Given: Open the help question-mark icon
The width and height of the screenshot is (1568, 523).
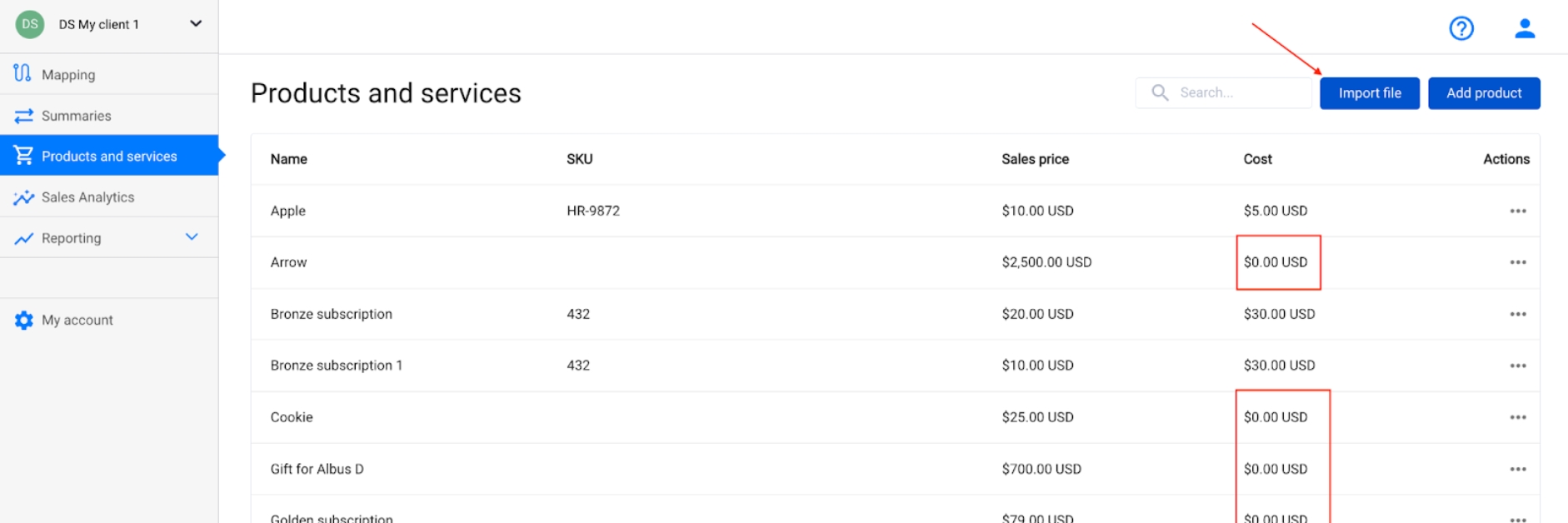Looking at the screenshot, I should [1461, 28].
